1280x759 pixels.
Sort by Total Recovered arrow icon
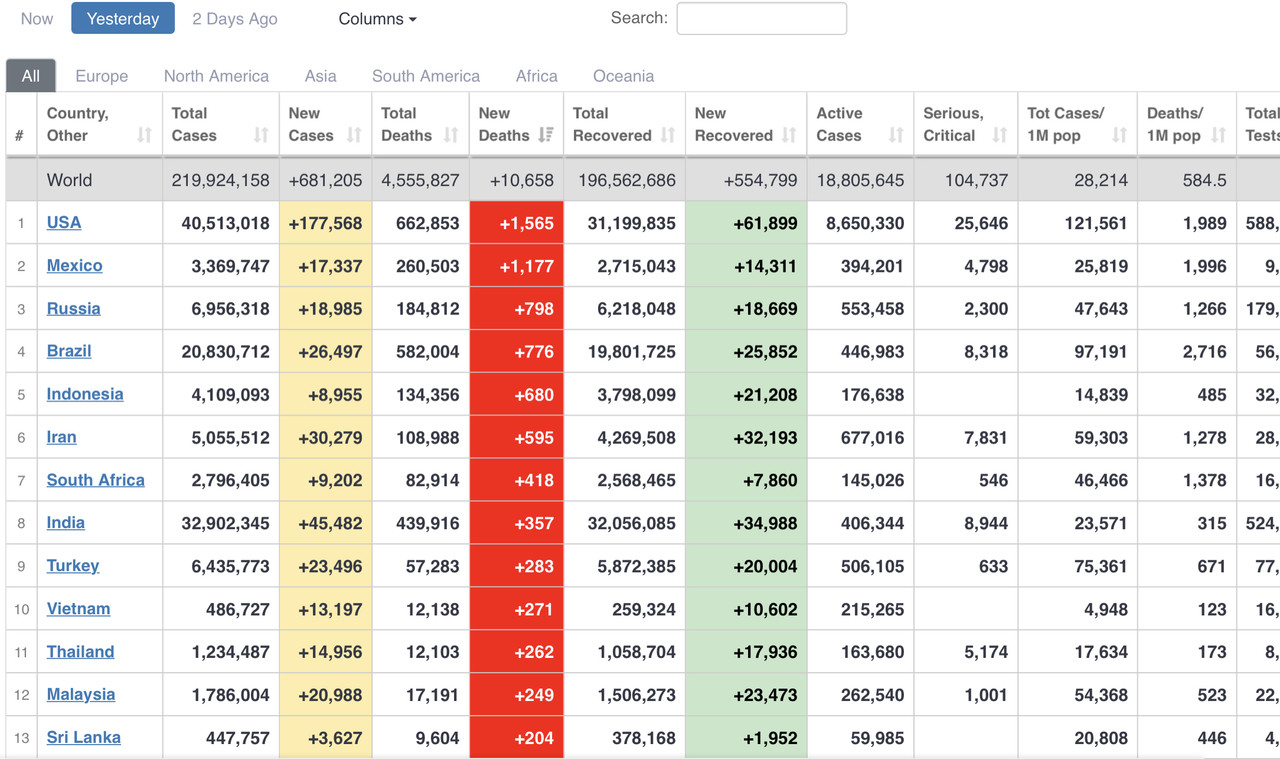coord(668,136)
